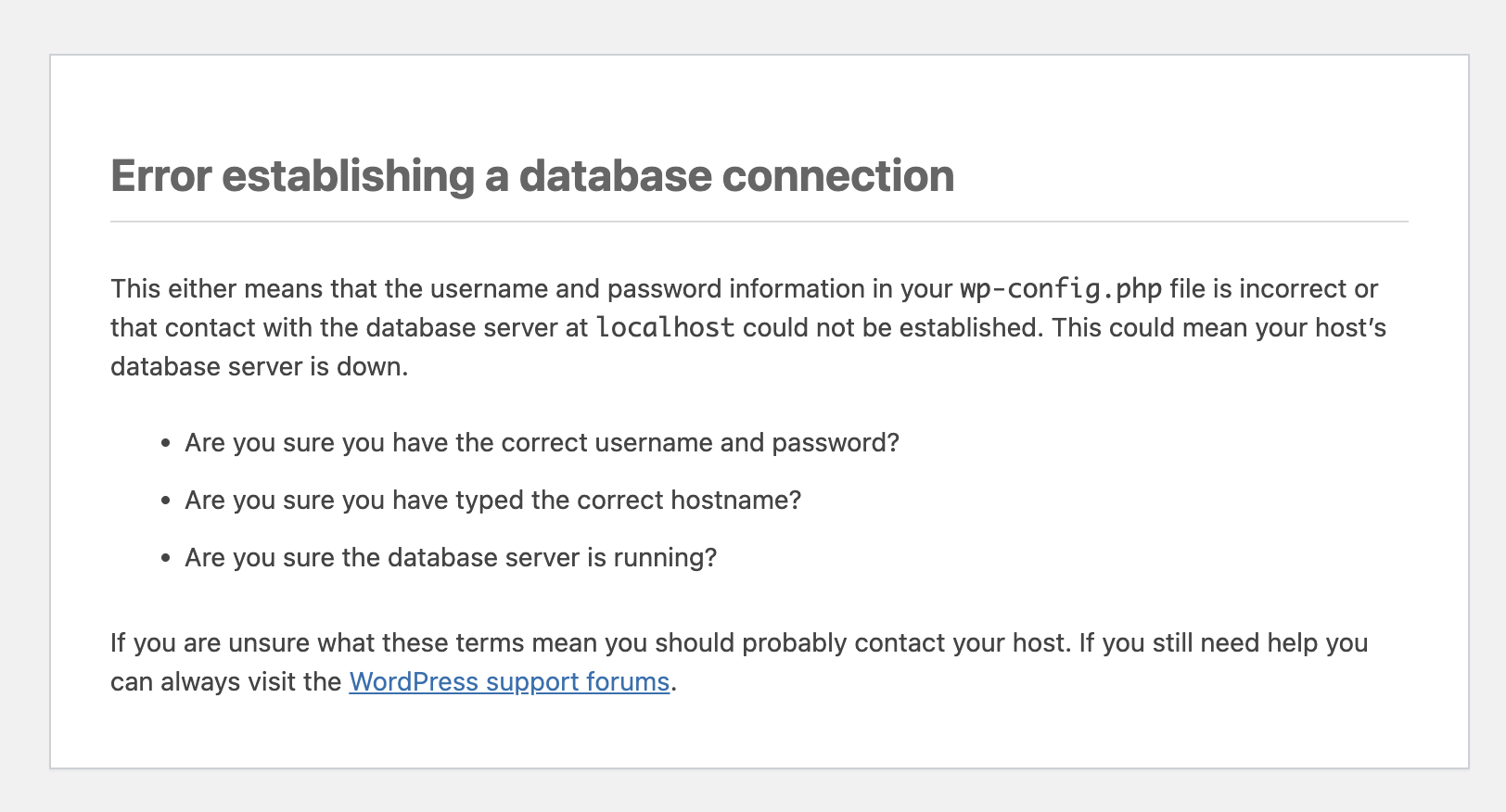Click the bullet before the username question

(166, 443)
